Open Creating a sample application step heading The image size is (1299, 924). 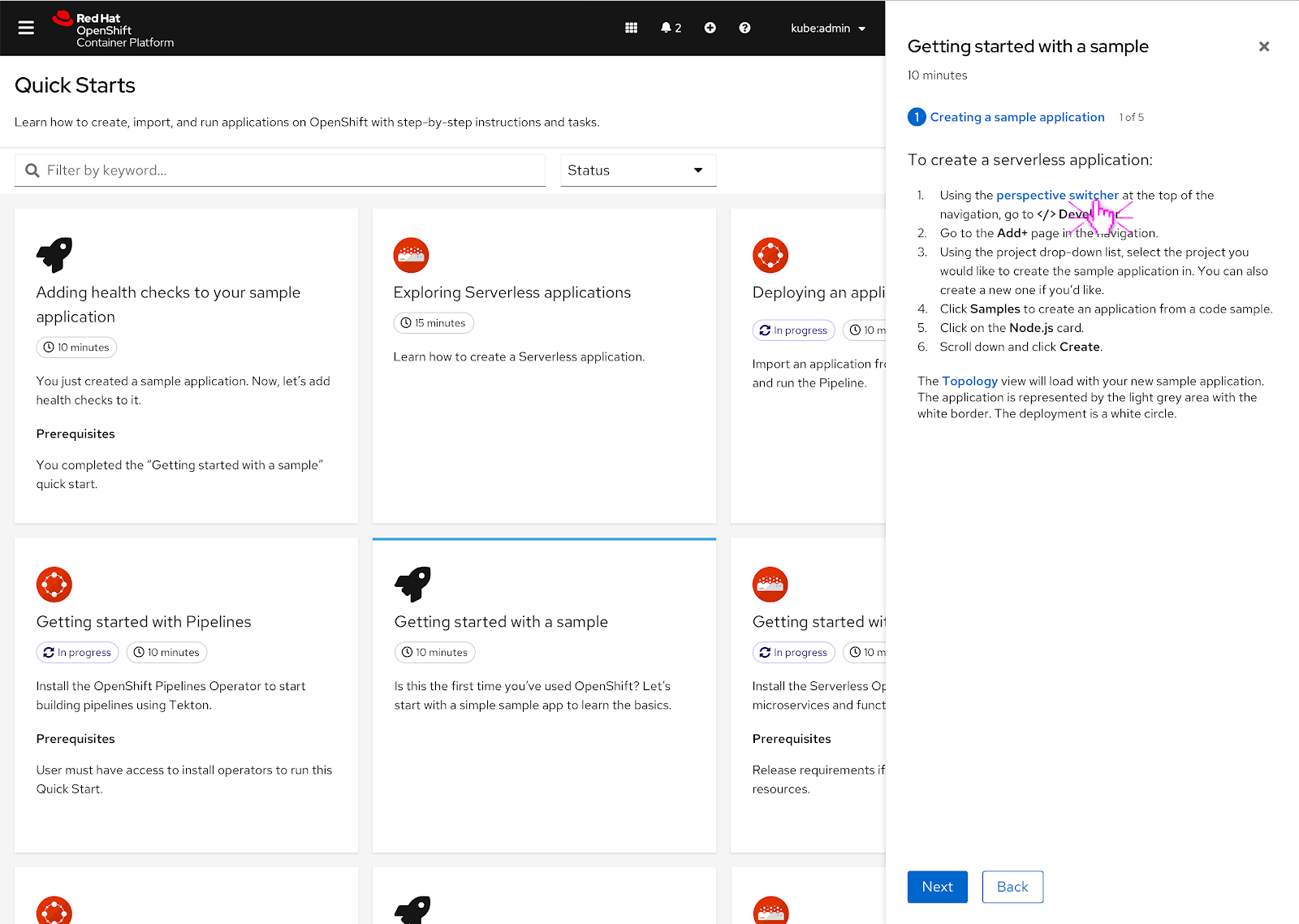click(x=1017, y=117)
